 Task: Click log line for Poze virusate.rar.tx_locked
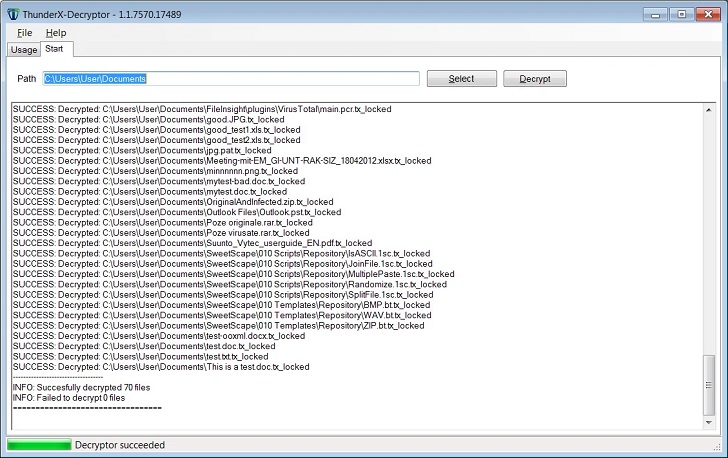coord(161,233)
